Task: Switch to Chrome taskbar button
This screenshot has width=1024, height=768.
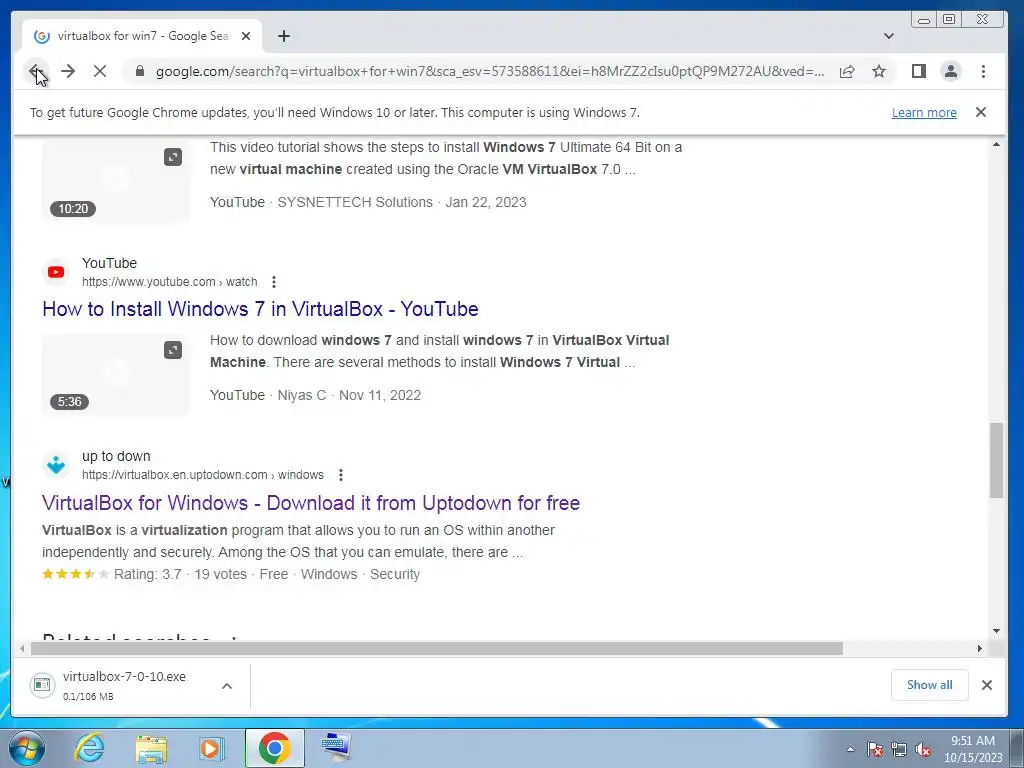Action: tap(274, 748)
